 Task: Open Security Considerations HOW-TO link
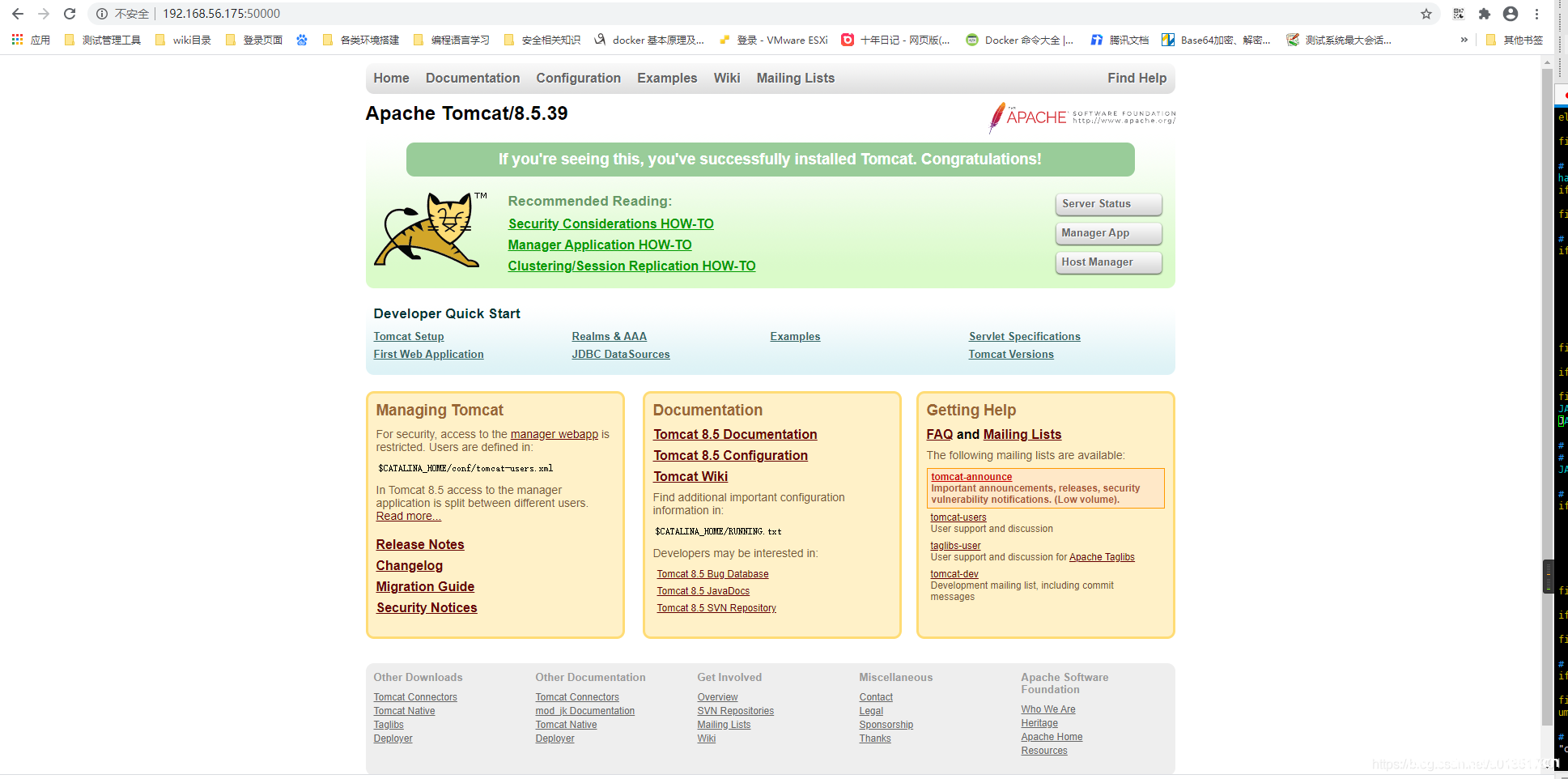coord(610,223)
